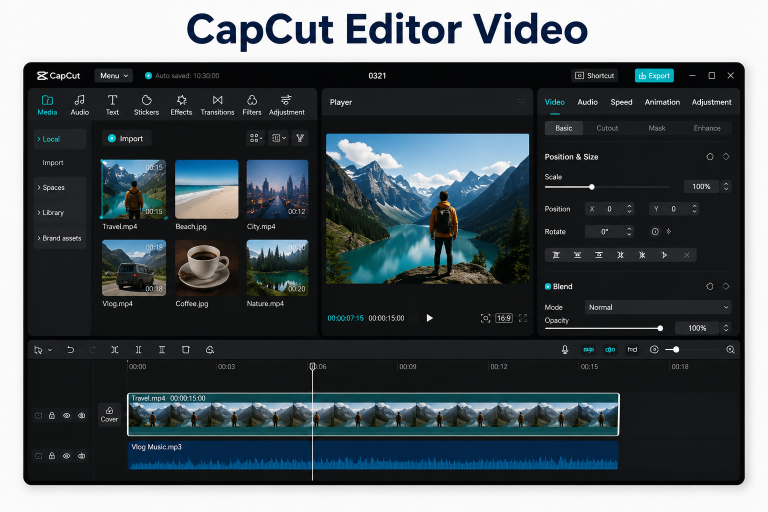Click the Redo icon in timeline toolbar
Viewport: 768px width, 512px height.
click(93, 349)
